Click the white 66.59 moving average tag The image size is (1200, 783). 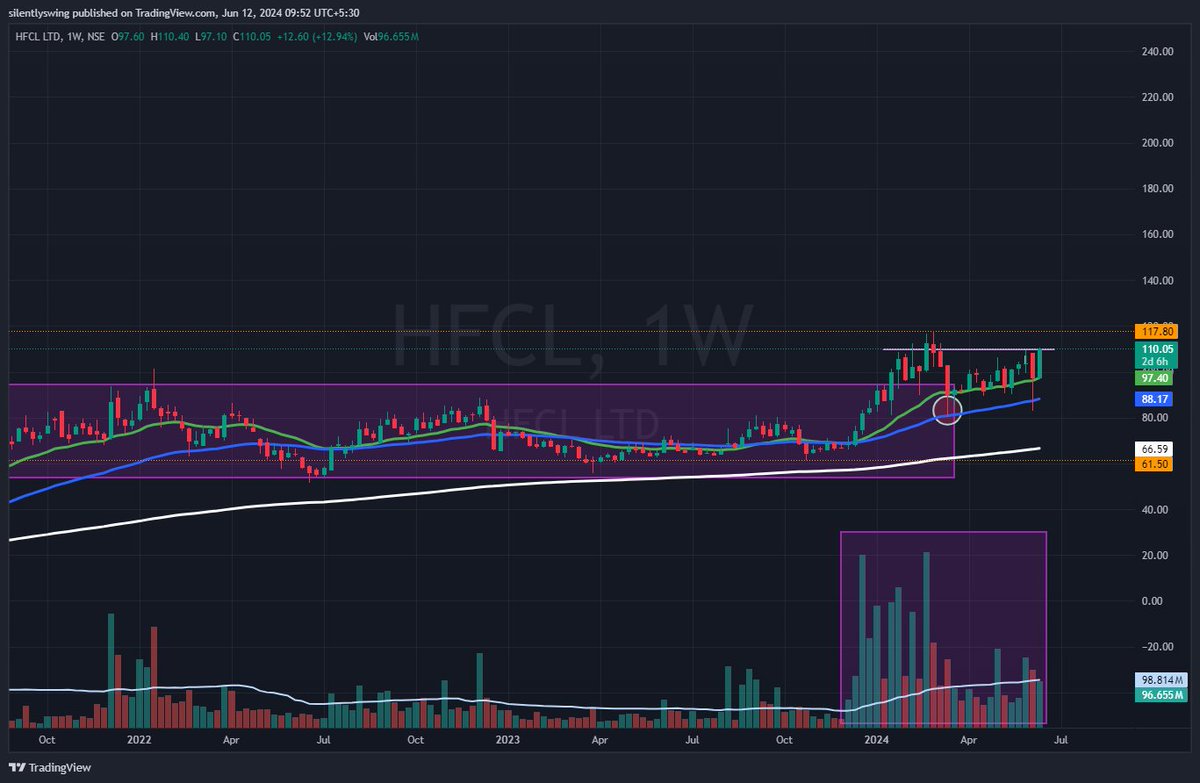tap(1154, 449)
